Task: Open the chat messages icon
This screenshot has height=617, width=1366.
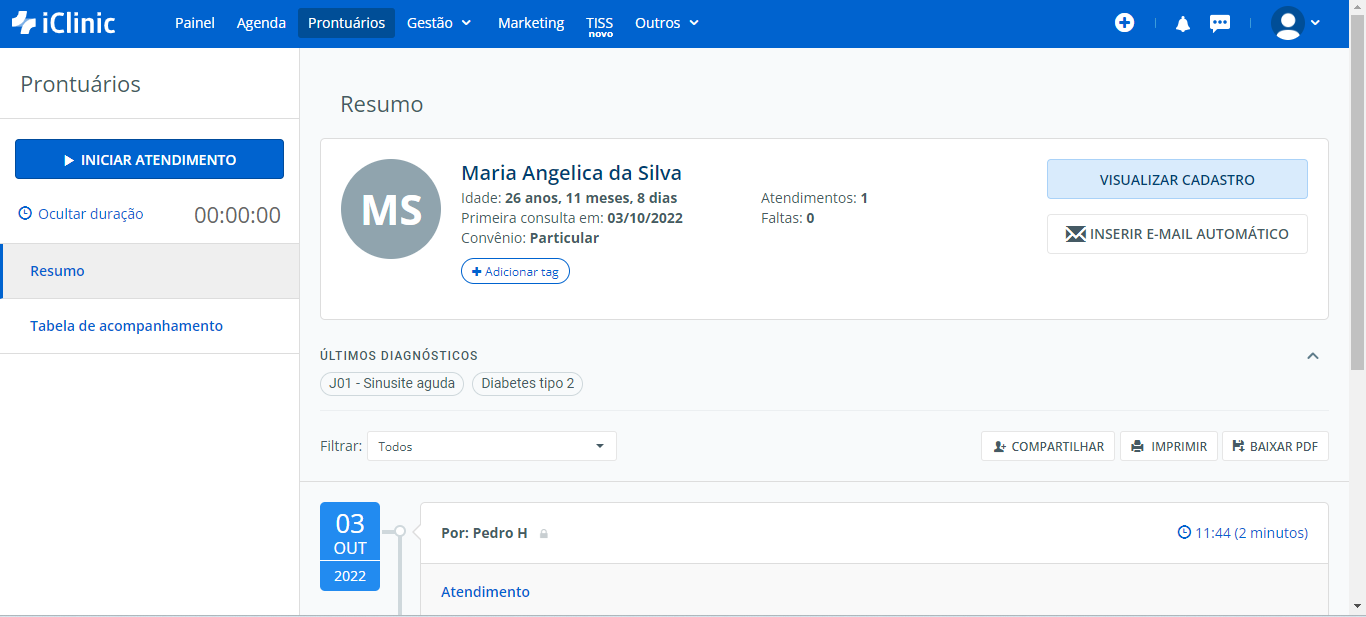Action: [x=1220, y=24]
